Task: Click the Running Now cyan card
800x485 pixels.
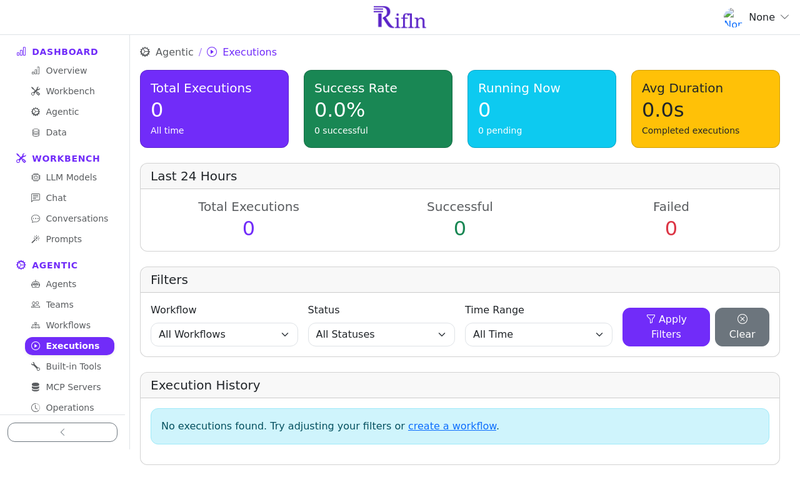Action: pos(542,109)
